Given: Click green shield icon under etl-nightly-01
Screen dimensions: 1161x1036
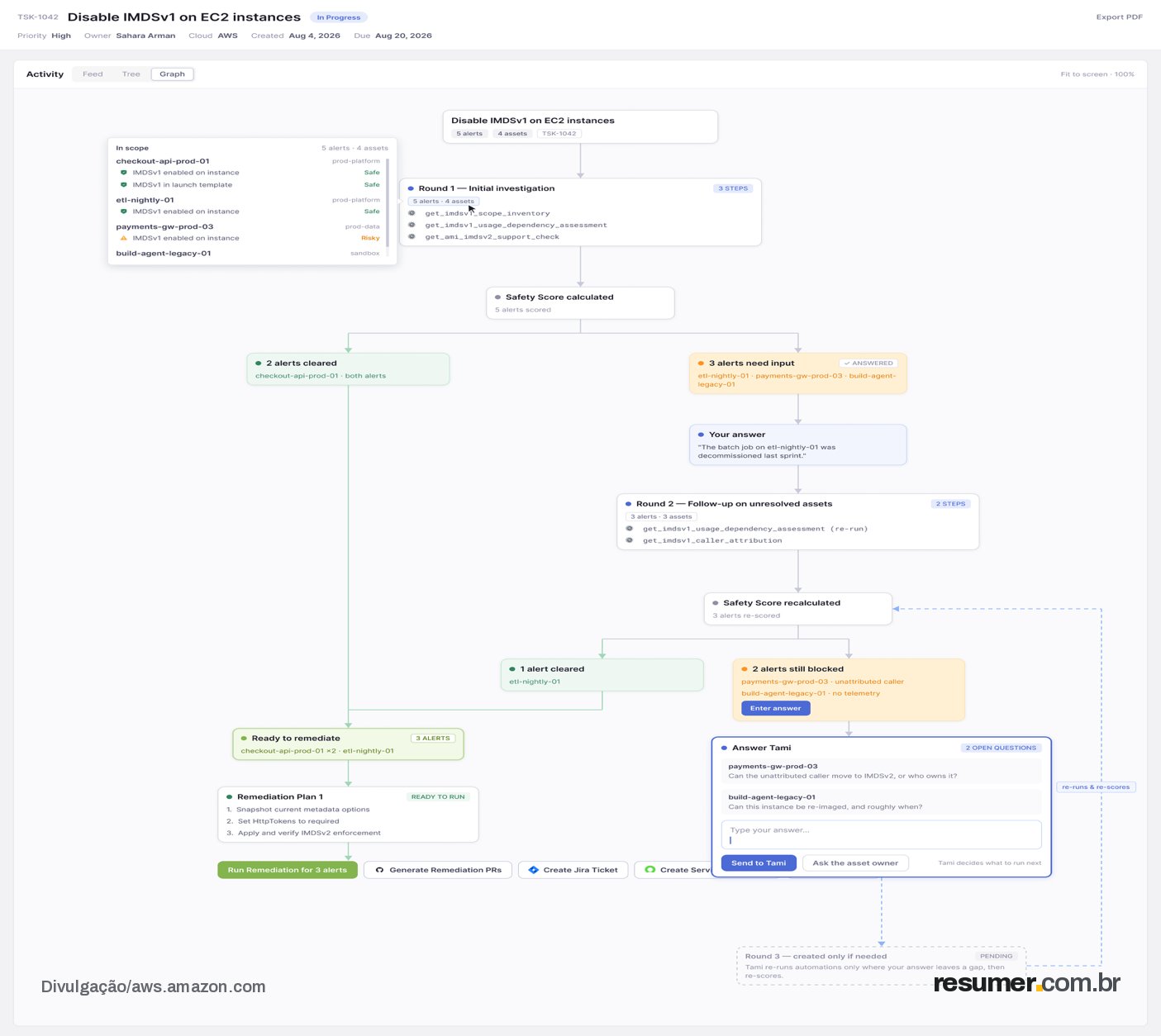Looking at the screenshot, I should pos(124,211).
